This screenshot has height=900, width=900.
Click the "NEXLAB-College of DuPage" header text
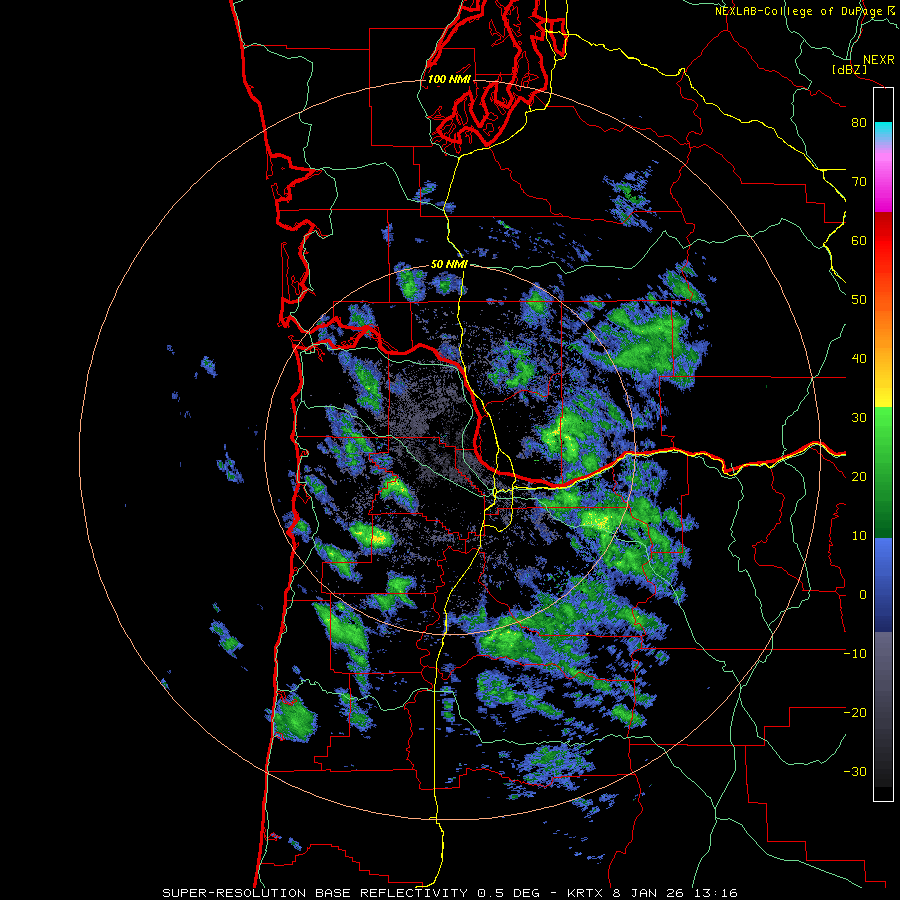coord(798,11)
